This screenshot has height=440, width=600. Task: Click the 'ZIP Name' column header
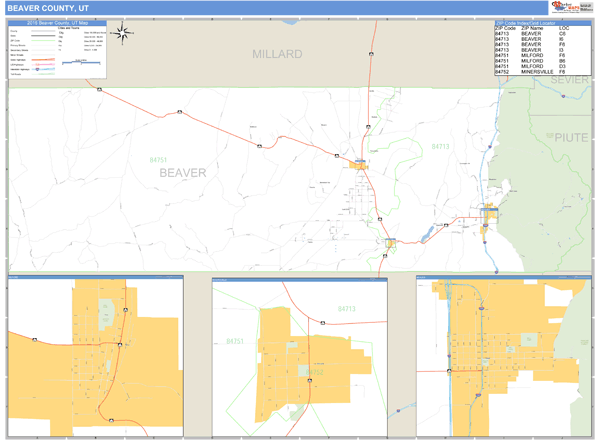pyautogui.click(x=532, y=28)
